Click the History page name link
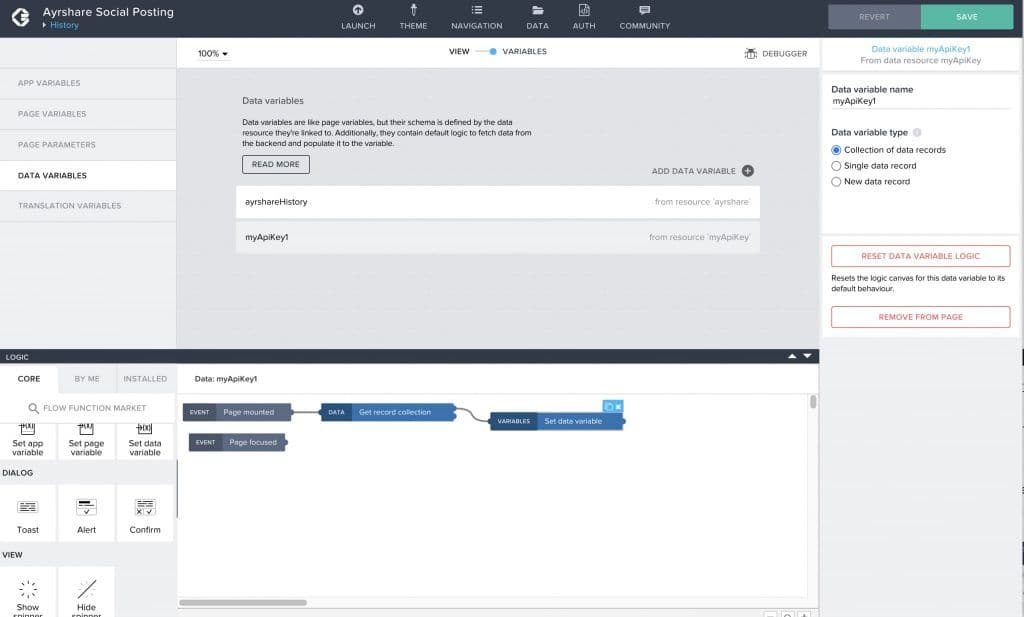1024x617 pixels. 64,25
